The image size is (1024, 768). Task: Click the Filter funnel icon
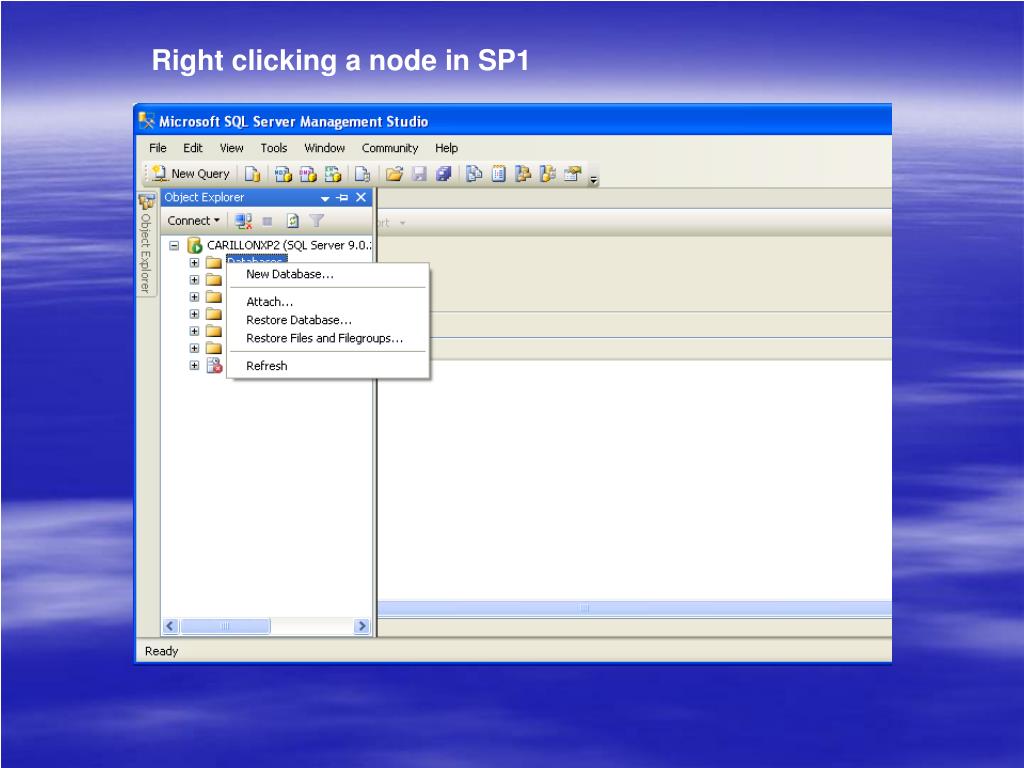[x=317, y=221]
